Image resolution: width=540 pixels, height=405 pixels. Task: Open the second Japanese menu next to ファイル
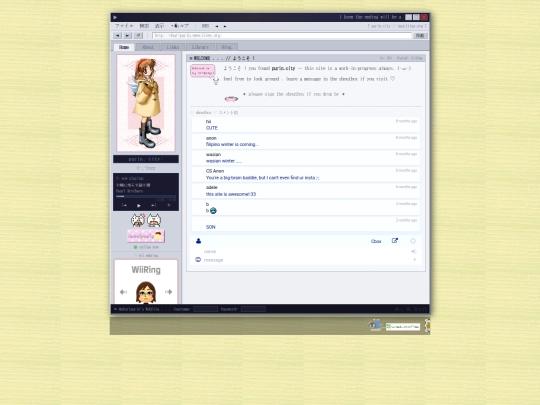[x=144, y=26]
